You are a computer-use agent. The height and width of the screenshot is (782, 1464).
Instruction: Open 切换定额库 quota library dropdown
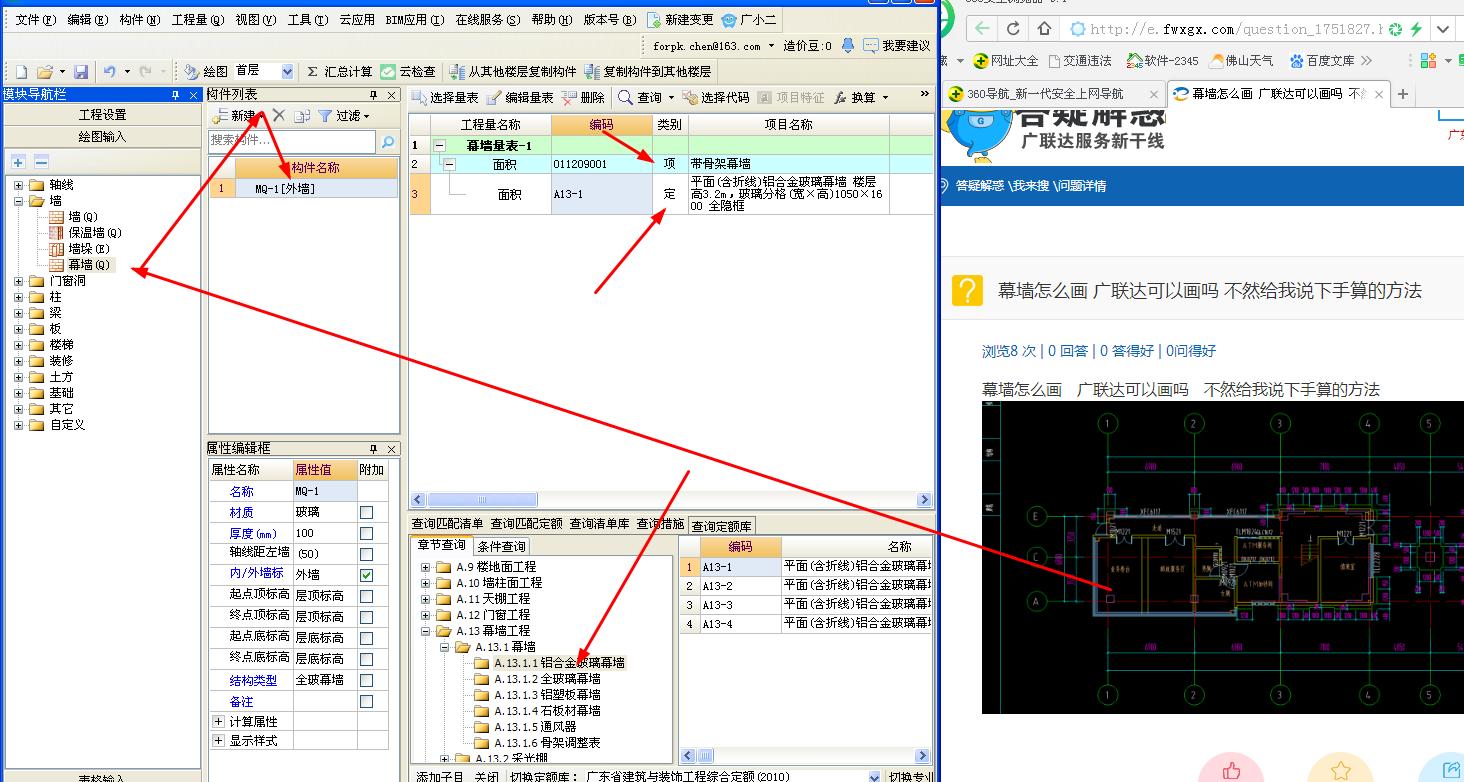click(874, 776)
